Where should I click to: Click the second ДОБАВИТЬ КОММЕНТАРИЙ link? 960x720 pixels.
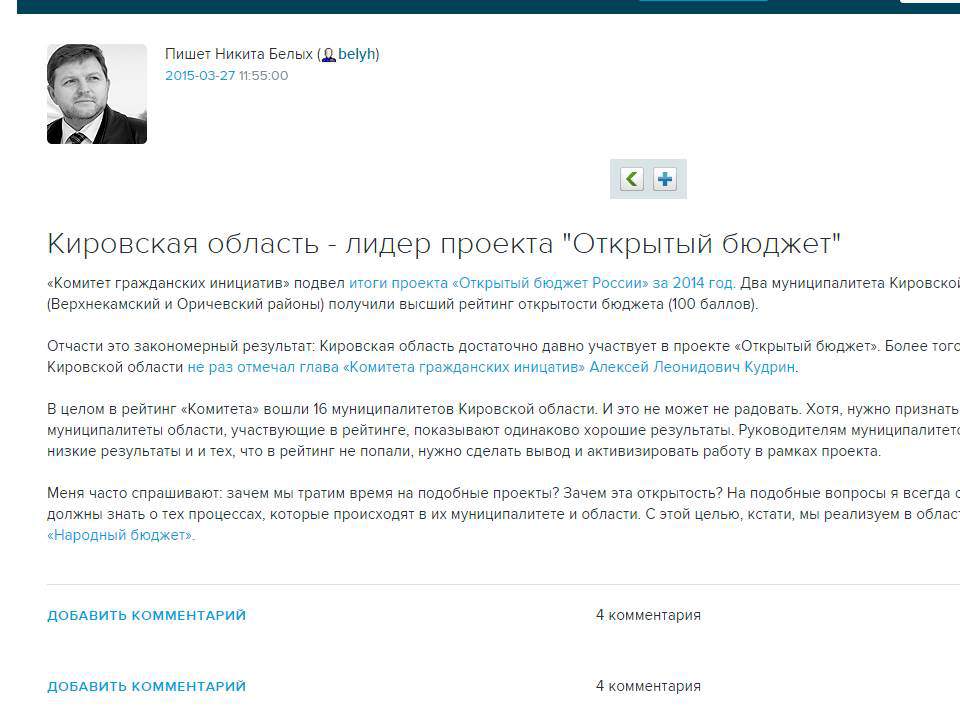click(x=146, y=687)
